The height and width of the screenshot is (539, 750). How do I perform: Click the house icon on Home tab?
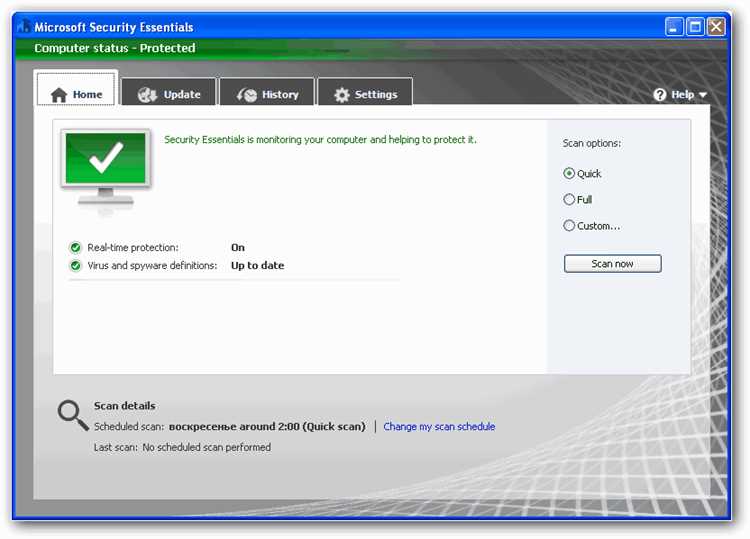59,95
